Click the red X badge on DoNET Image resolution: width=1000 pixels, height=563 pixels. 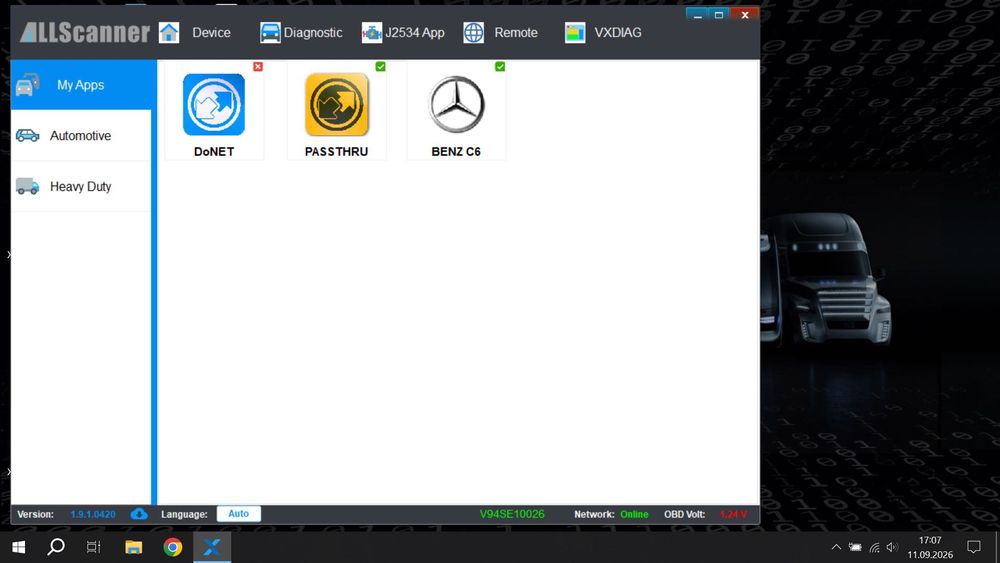pyautogui.click(x=258, y=66)
